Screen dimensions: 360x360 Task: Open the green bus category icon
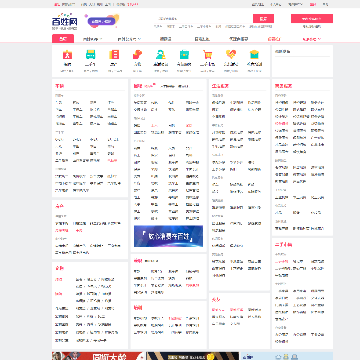pos(90,54)
